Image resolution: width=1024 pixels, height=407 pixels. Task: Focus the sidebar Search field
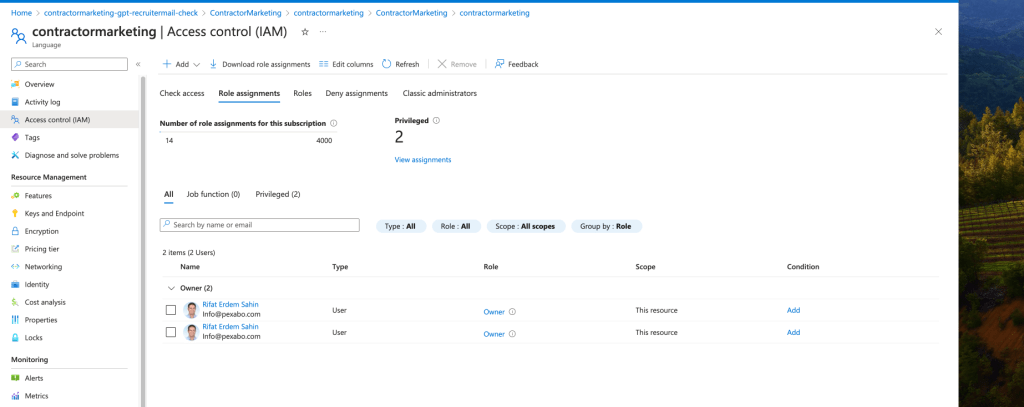(x=69, y=64)
